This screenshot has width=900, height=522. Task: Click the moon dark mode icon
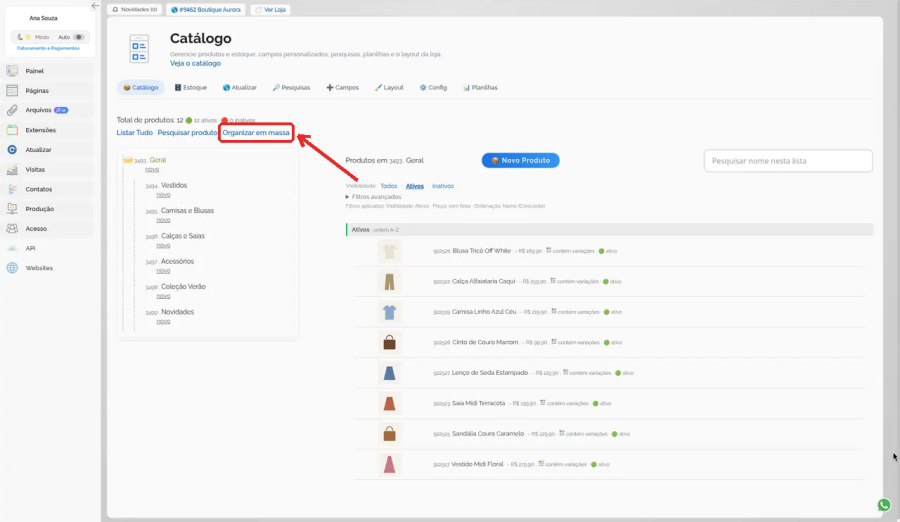pos(20,37)
